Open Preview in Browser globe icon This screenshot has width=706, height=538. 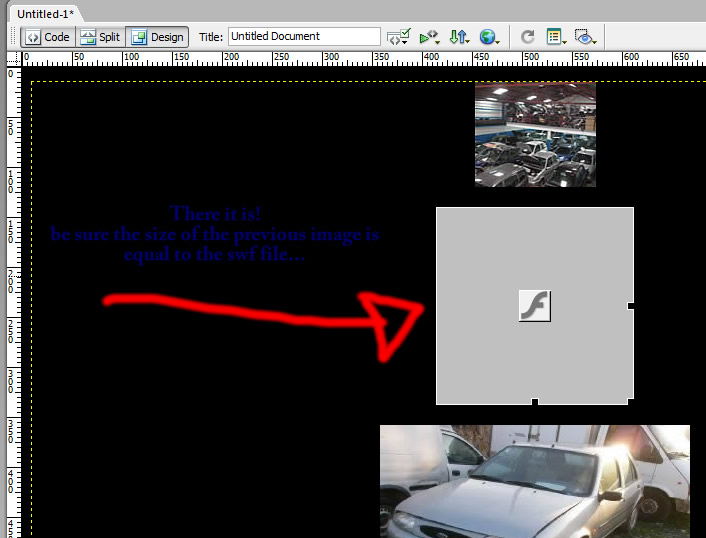click(489, 37)
